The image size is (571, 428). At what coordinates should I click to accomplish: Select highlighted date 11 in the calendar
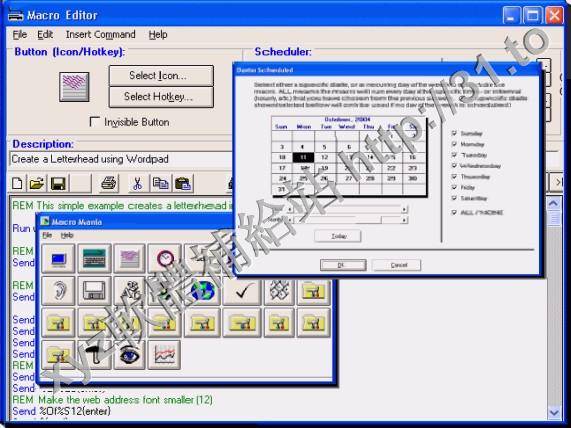tap(303, 157)
